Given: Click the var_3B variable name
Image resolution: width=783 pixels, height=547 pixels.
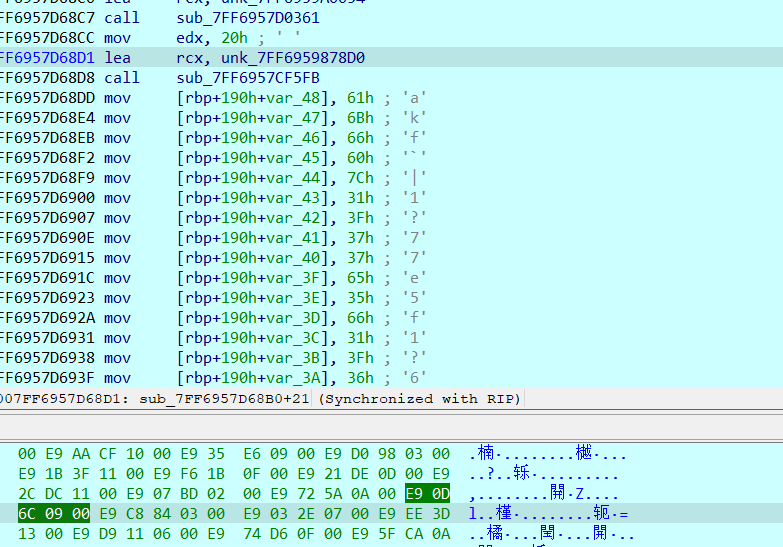Looking at the screenshot, I should pyautogui.click(x=293, y=358).
